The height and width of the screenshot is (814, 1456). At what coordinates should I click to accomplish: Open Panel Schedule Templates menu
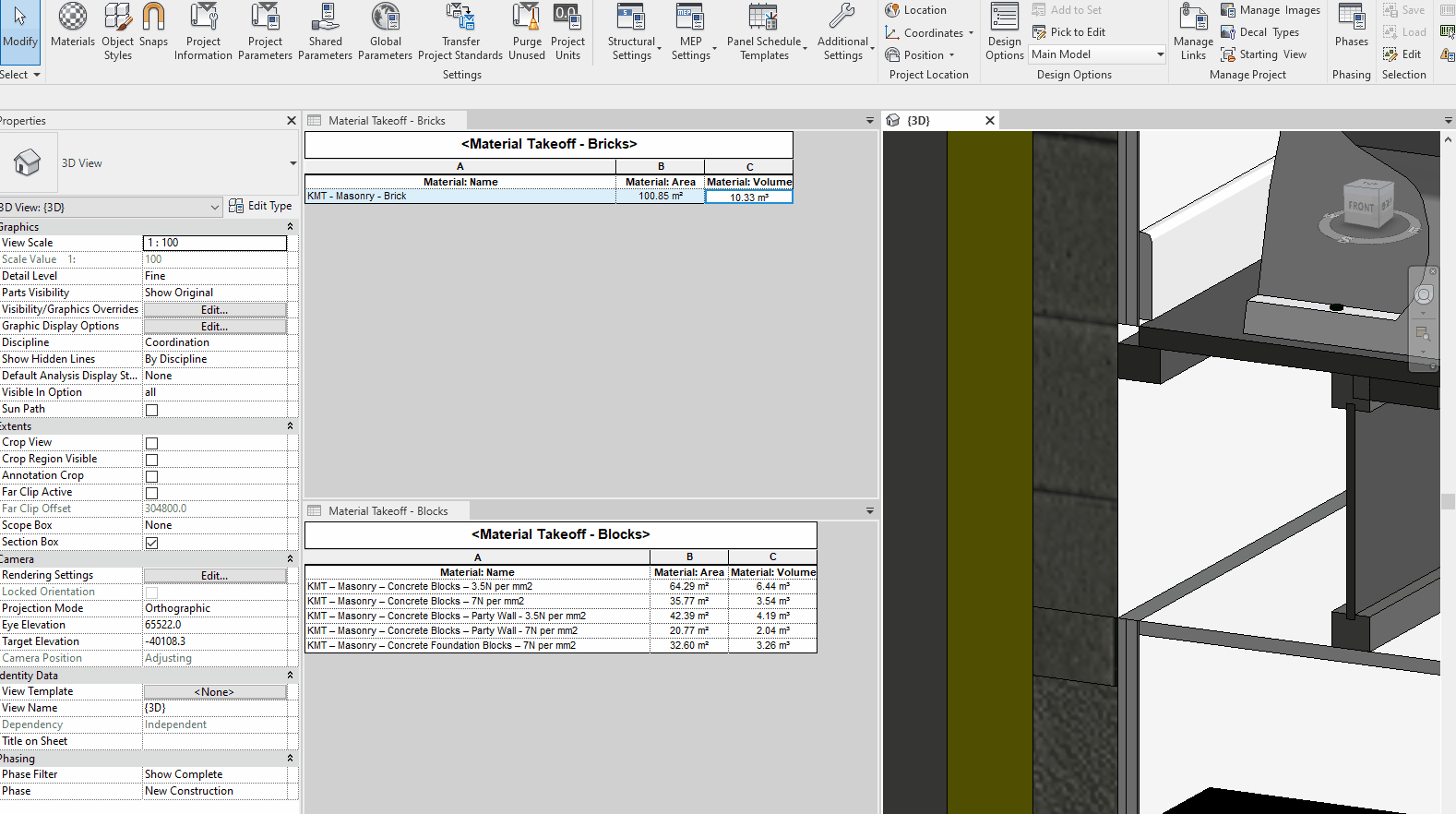(765, 31)
